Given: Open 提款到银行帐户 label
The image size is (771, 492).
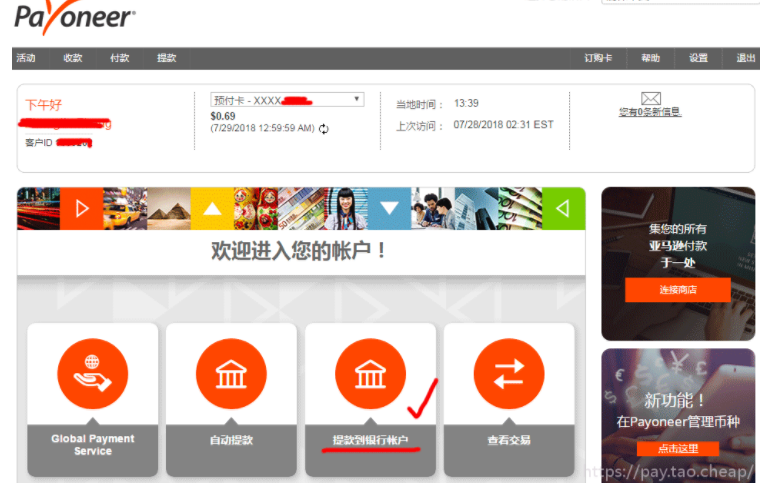Looking at the screenshot, I should tap(370, 440).
